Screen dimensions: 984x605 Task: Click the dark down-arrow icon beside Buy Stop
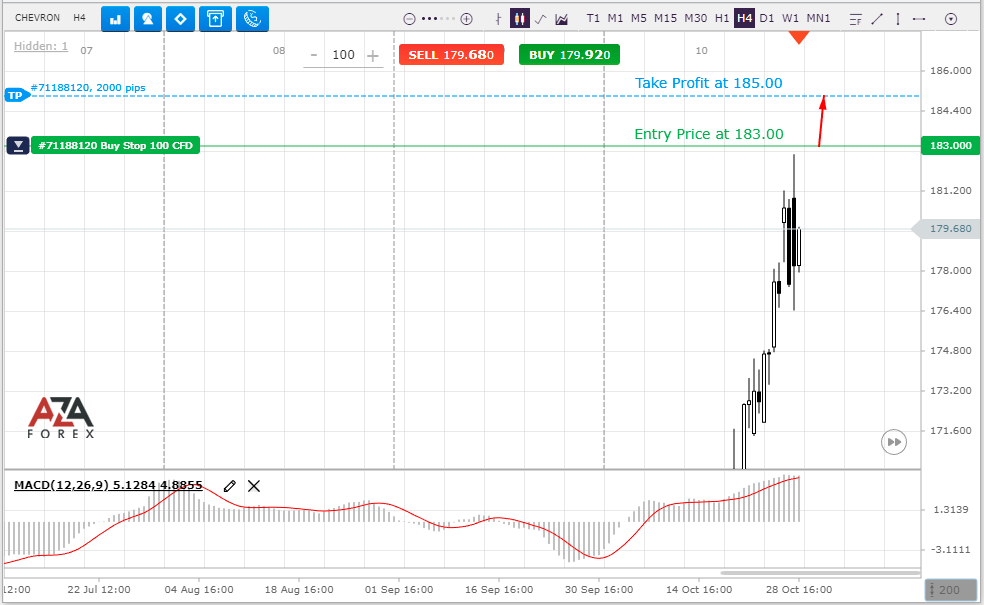18,146
